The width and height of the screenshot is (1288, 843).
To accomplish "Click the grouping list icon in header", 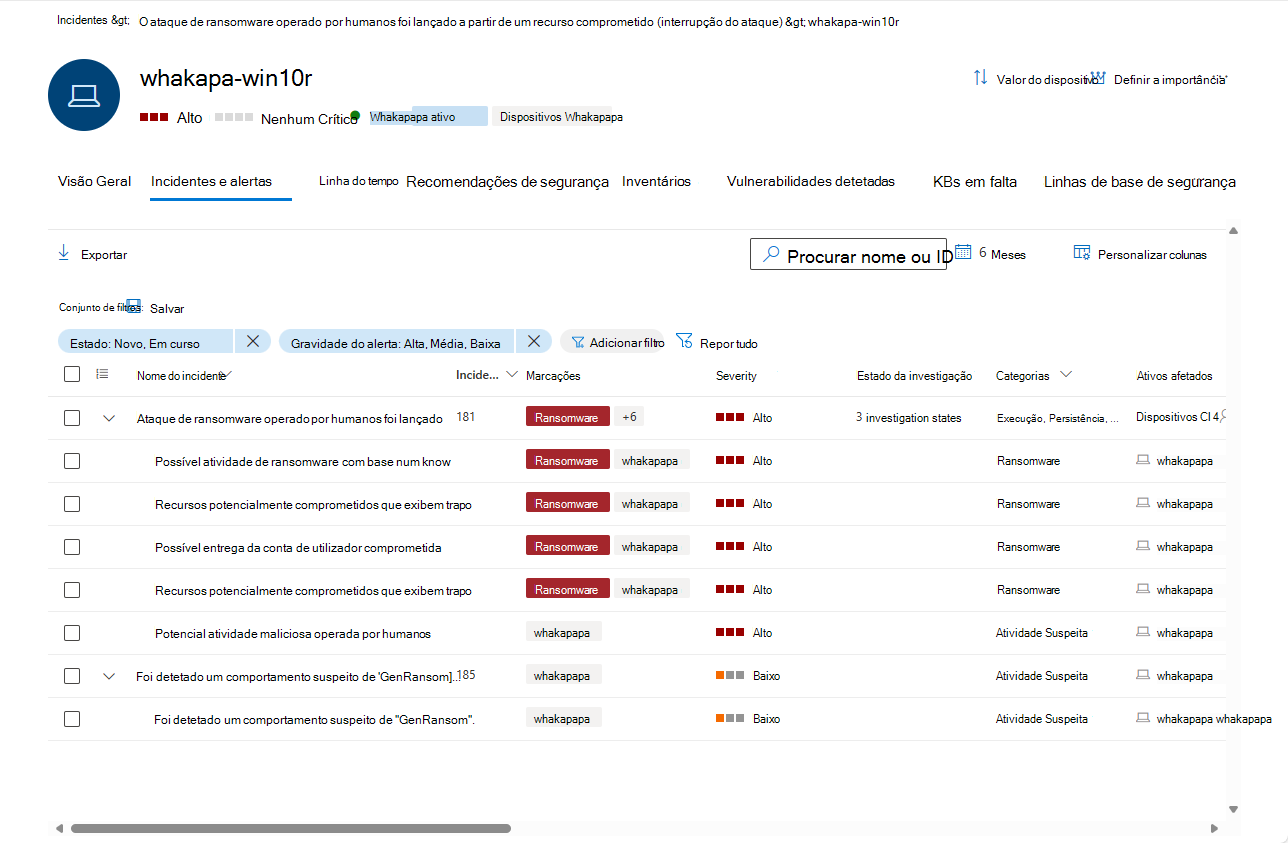I will (x=102, y=374).
